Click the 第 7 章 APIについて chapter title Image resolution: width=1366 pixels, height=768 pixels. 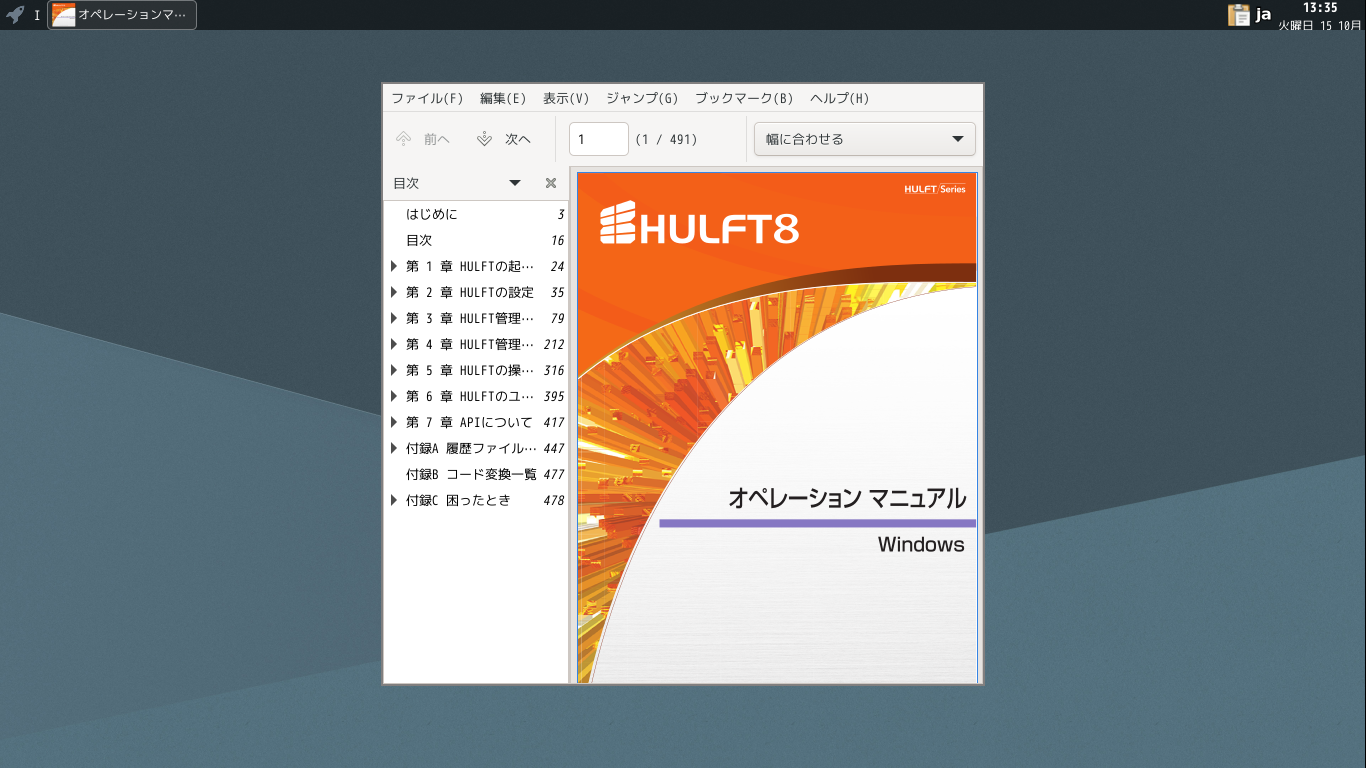click(x=469, y=422)
